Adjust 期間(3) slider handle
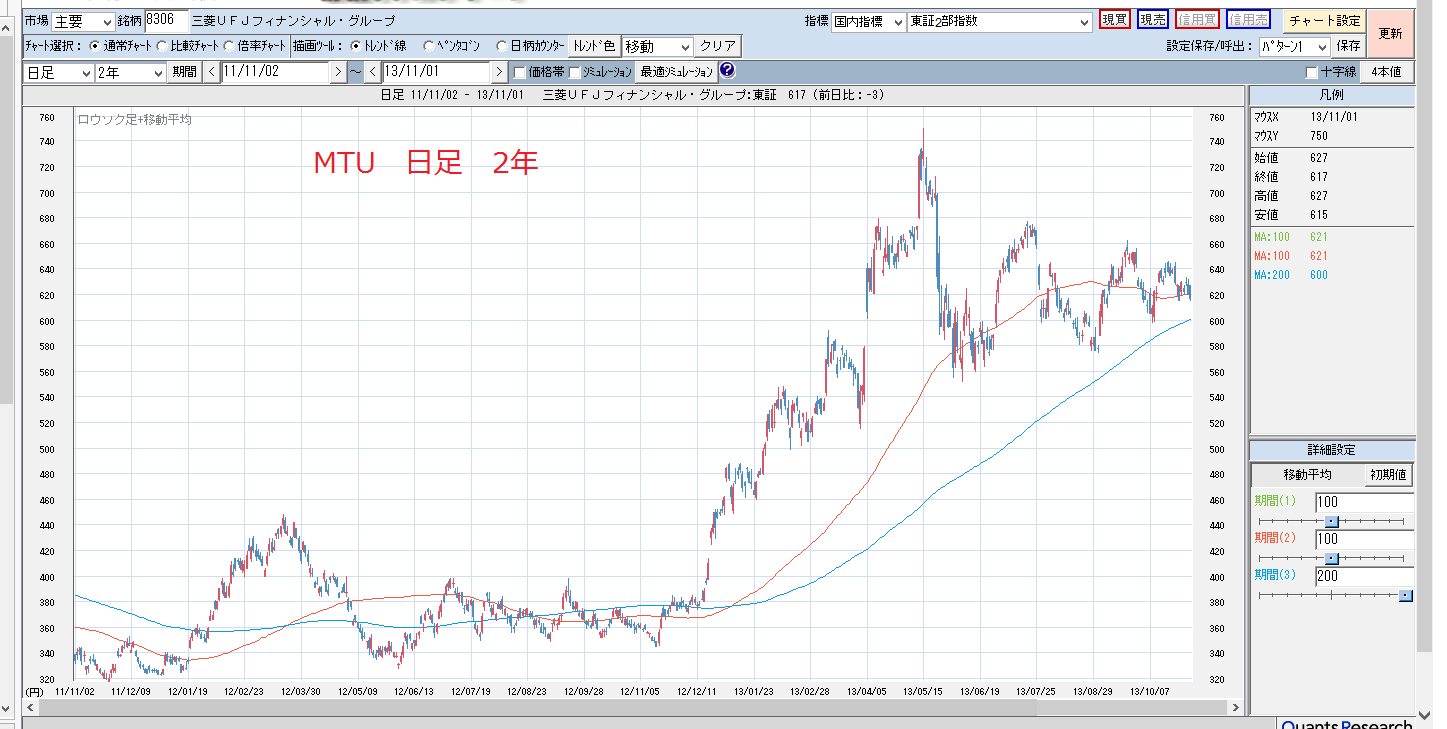Viewport: 1447px width, 729px height. (1405, 595)
